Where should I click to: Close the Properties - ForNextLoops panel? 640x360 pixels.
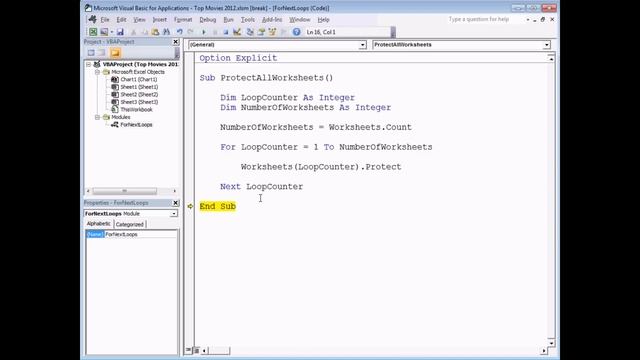point(176,203)
